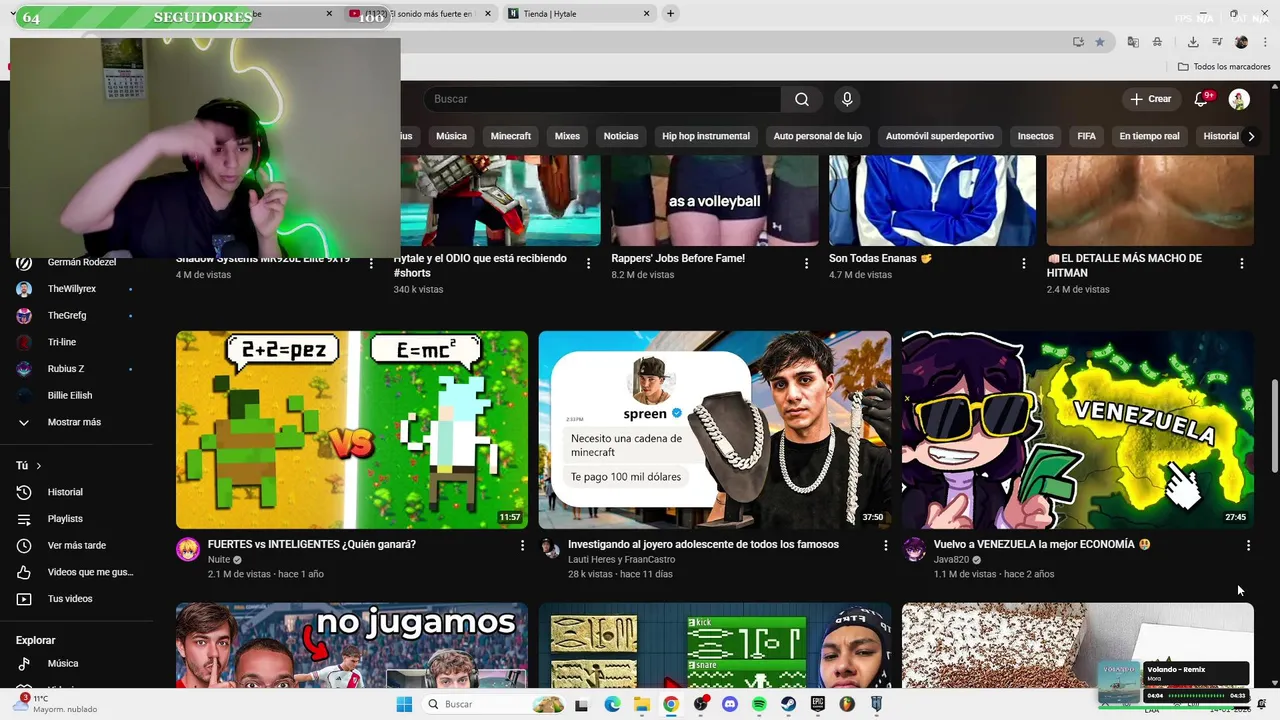Open the spreen joyero video thumbnail
Viewport: 1280px width, 720px height.
coord(715,430)
